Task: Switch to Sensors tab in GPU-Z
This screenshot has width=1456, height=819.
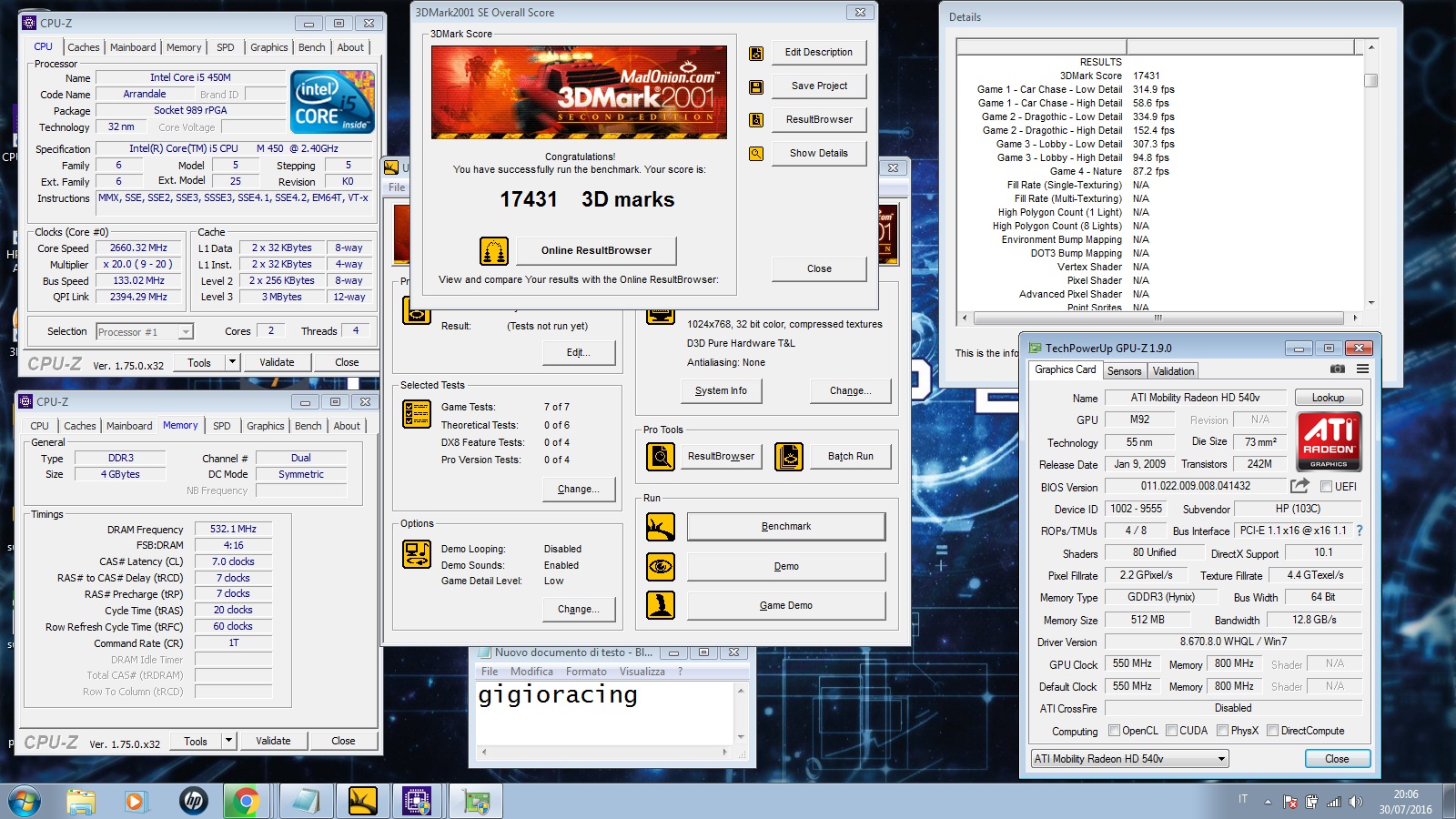Action: [1124, 371]
